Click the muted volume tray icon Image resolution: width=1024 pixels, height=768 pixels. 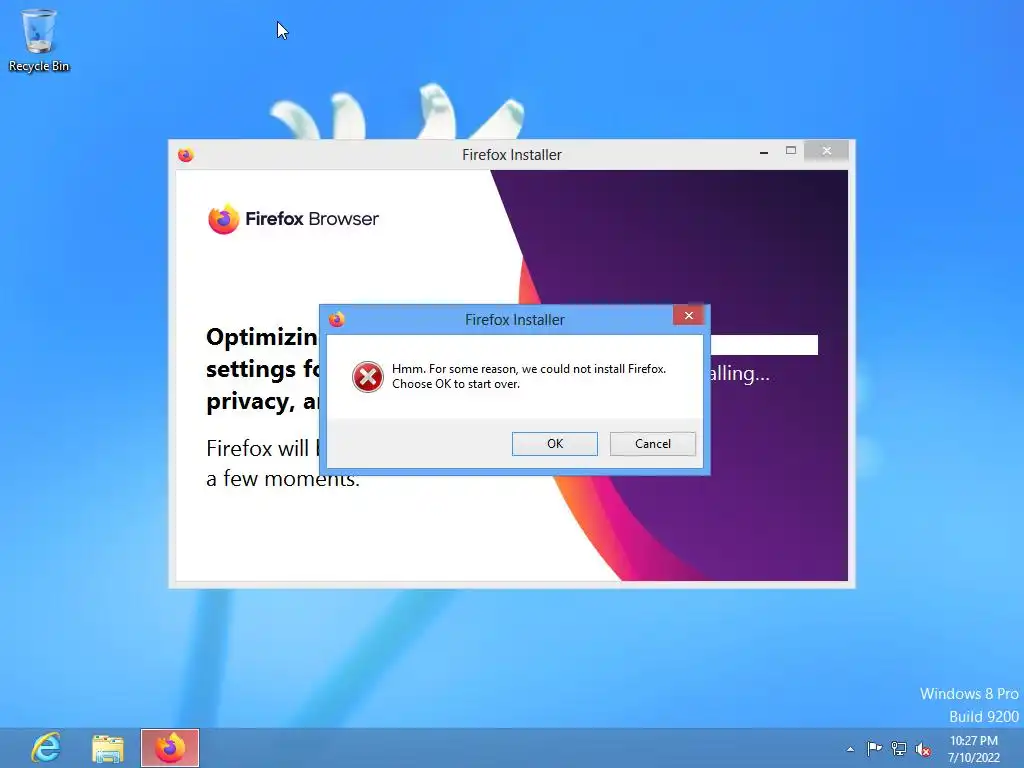point(923,749)
